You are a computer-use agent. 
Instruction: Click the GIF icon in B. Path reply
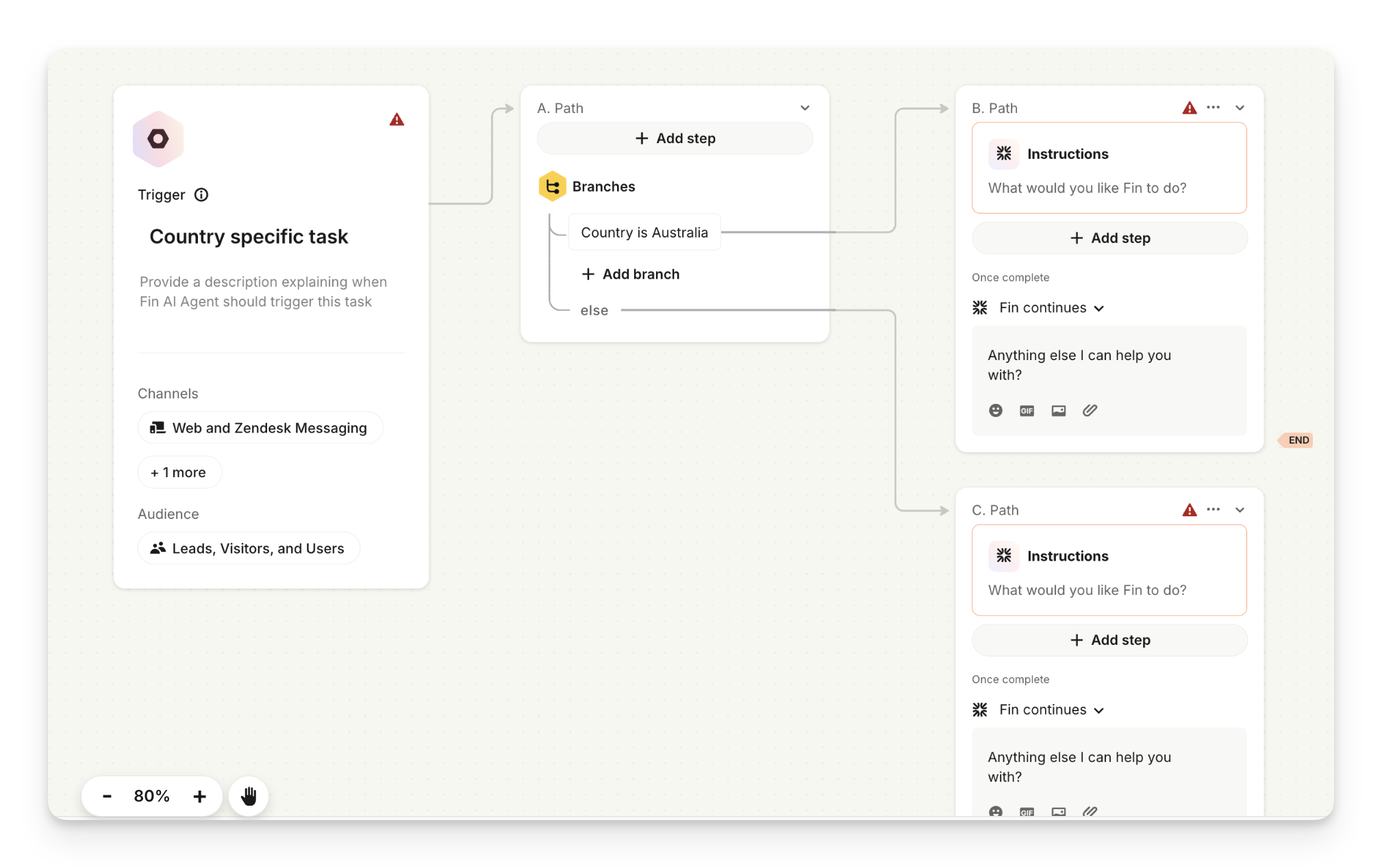pyautogui.click(x=1027, y=411)
